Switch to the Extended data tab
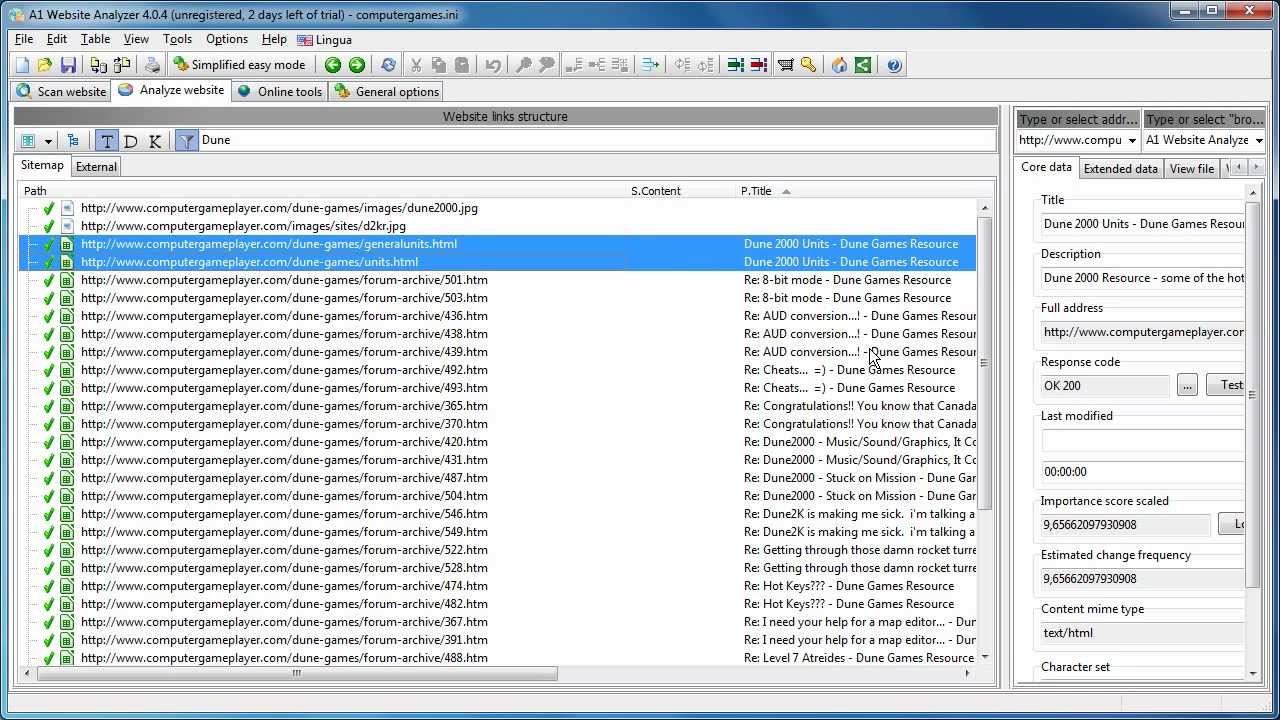Image resolution: width=1280 pixels, height=720 pixels. click(x=1120, y=169)
